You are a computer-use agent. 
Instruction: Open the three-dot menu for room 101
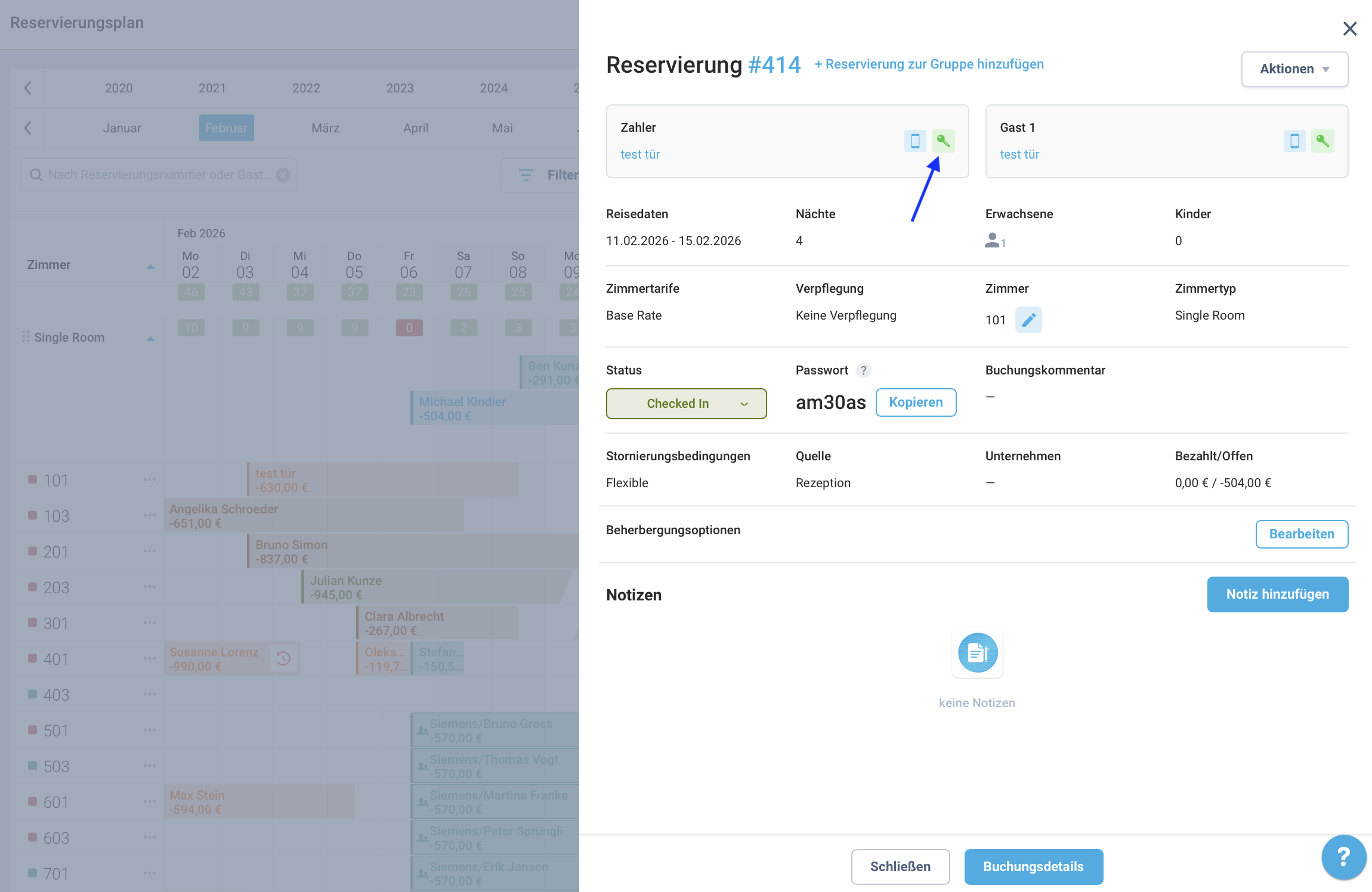coord(149,479)
